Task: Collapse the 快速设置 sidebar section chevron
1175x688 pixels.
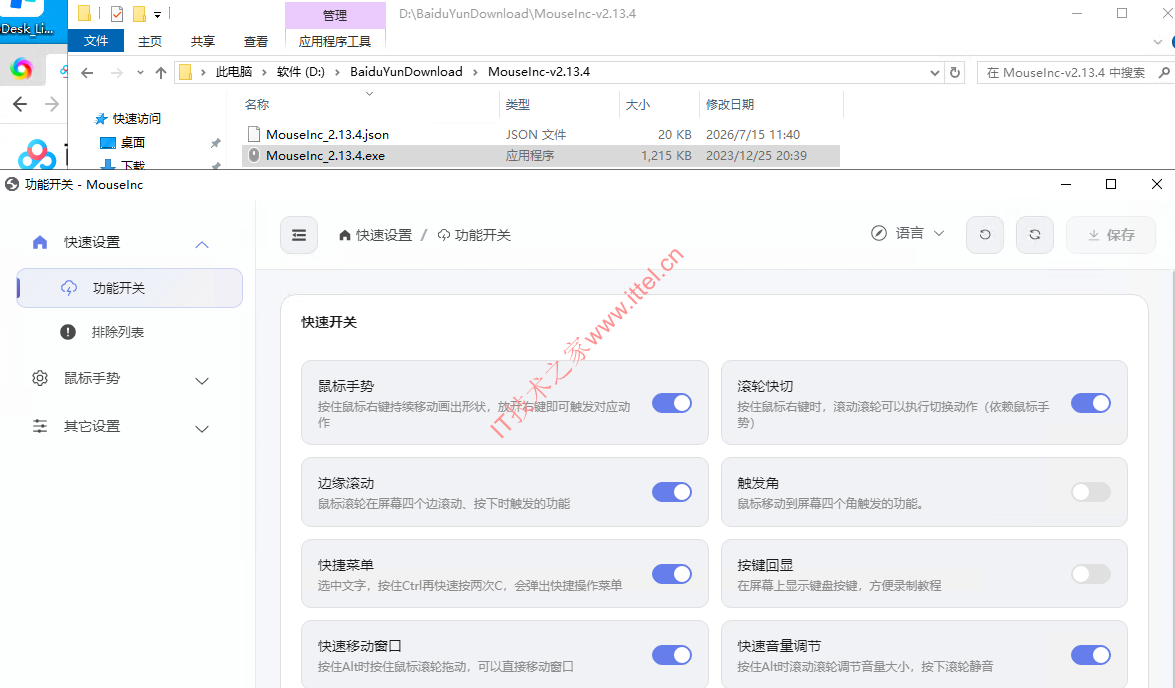Action: coord(202,244)
